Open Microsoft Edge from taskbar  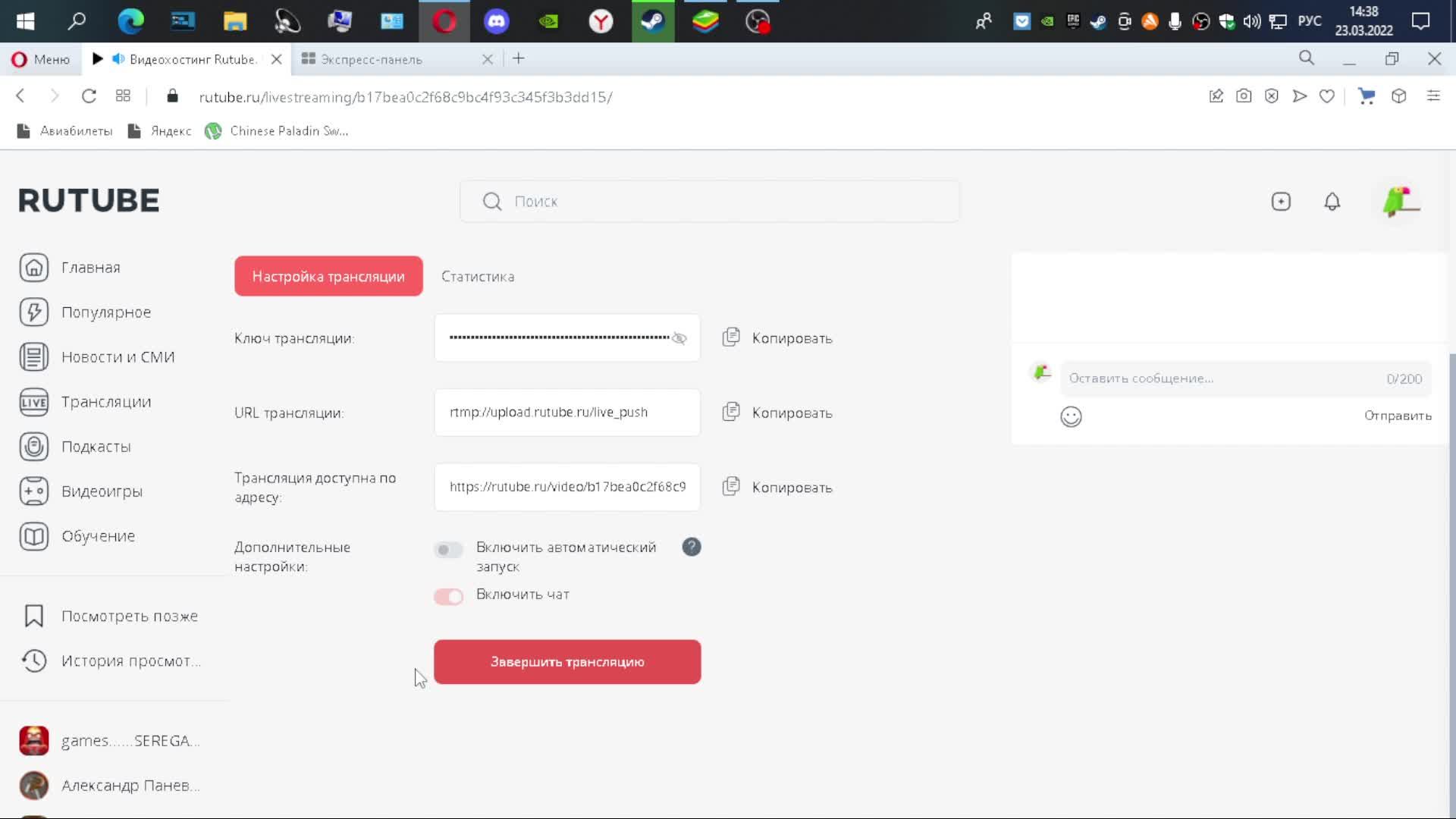(x=130, y=21)
